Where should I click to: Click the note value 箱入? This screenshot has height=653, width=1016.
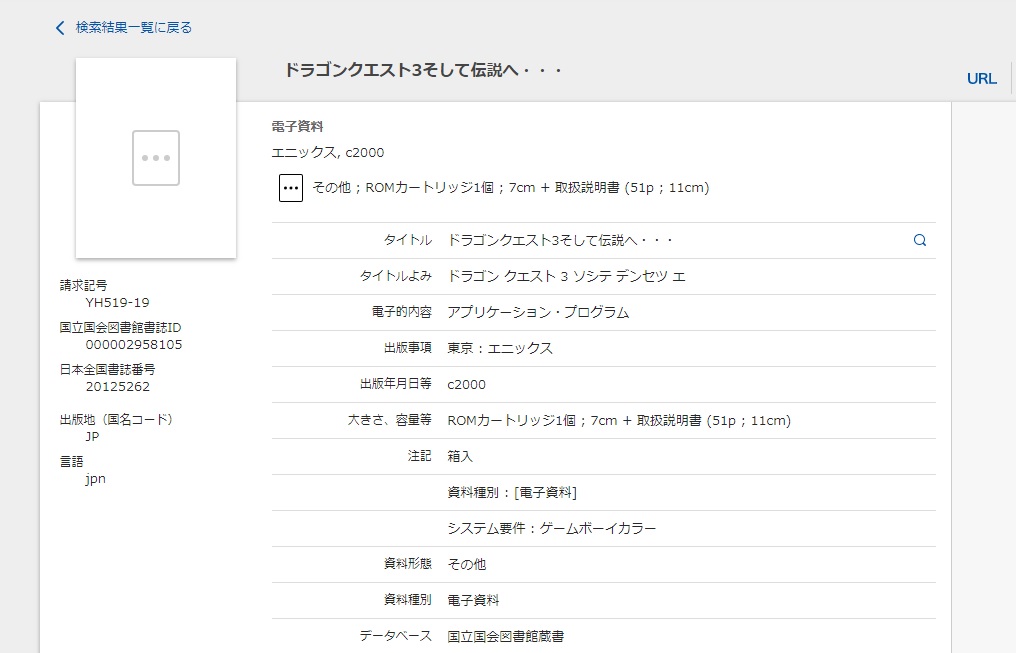[460, 457]
